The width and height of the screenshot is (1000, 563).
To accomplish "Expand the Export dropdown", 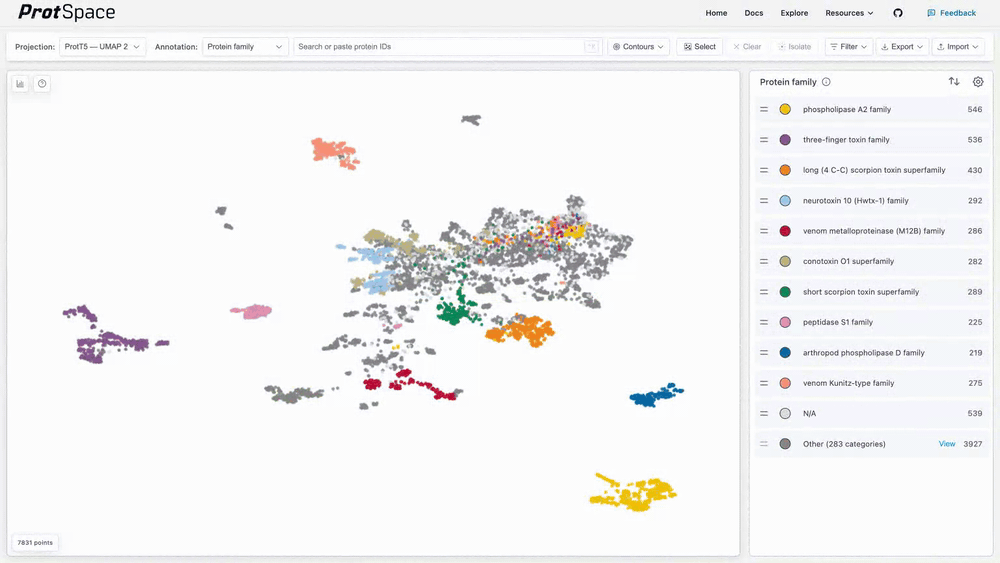I will 902,47.
